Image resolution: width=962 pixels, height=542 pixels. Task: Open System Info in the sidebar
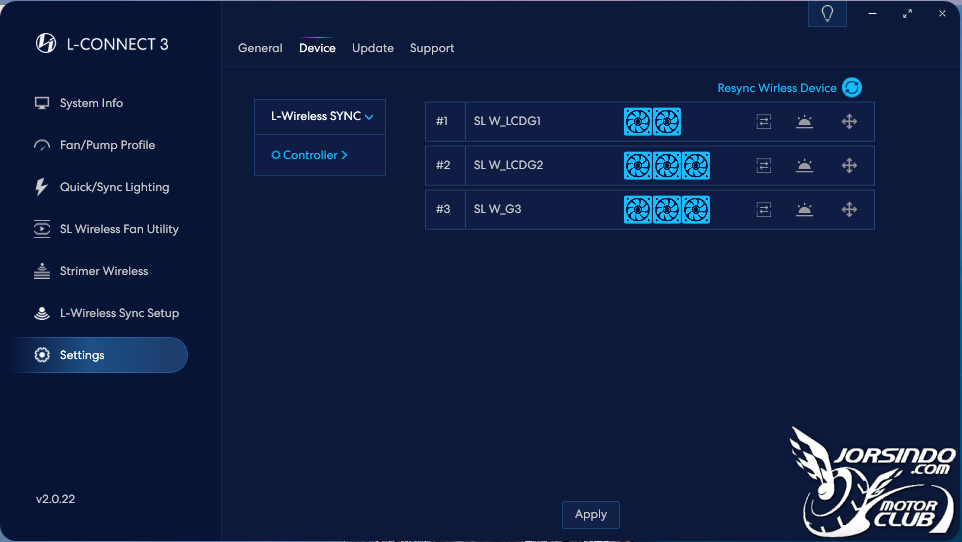pyautogui.click(x=91, y=103)
